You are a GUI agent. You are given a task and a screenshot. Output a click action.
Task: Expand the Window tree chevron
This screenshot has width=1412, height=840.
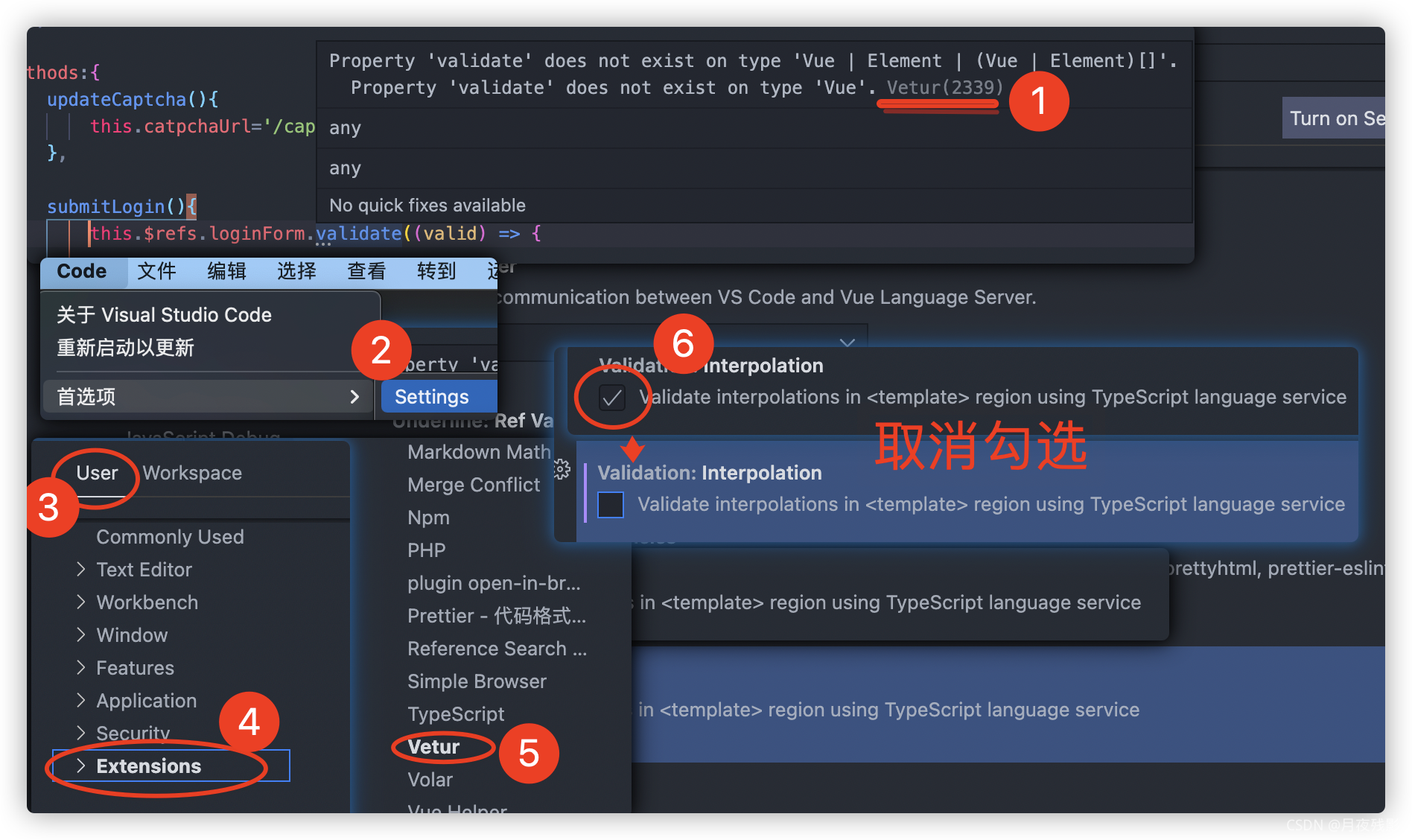[81, 635]
